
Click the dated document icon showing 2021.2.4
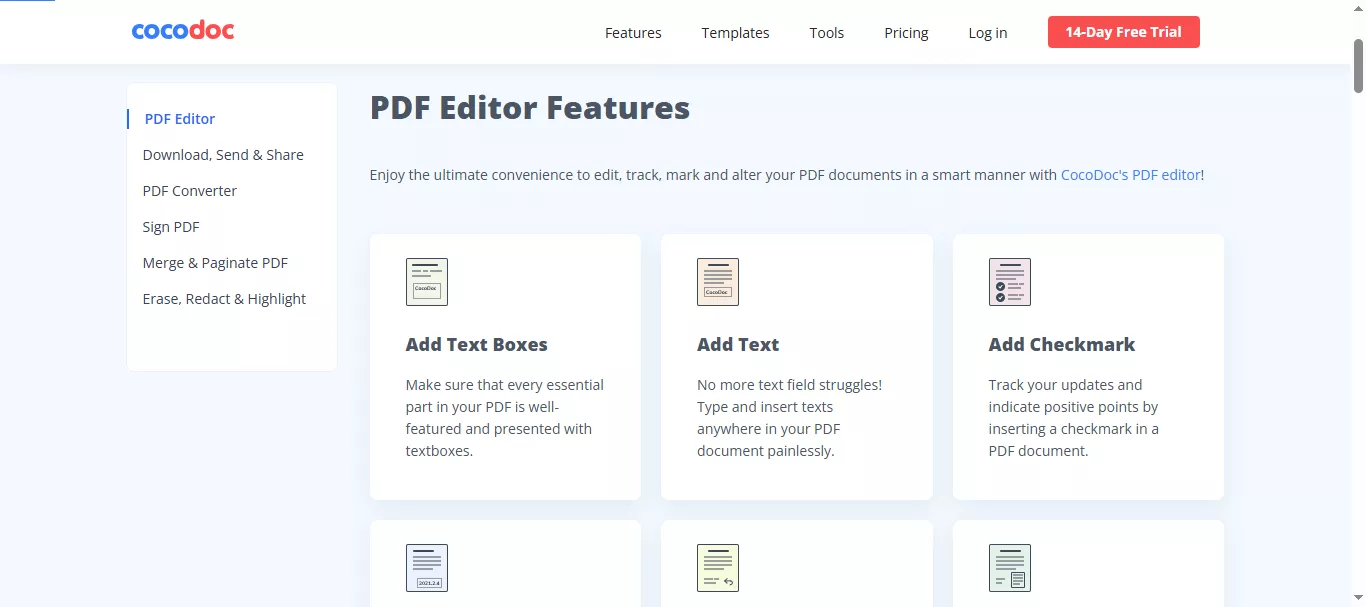click(426, 567)
